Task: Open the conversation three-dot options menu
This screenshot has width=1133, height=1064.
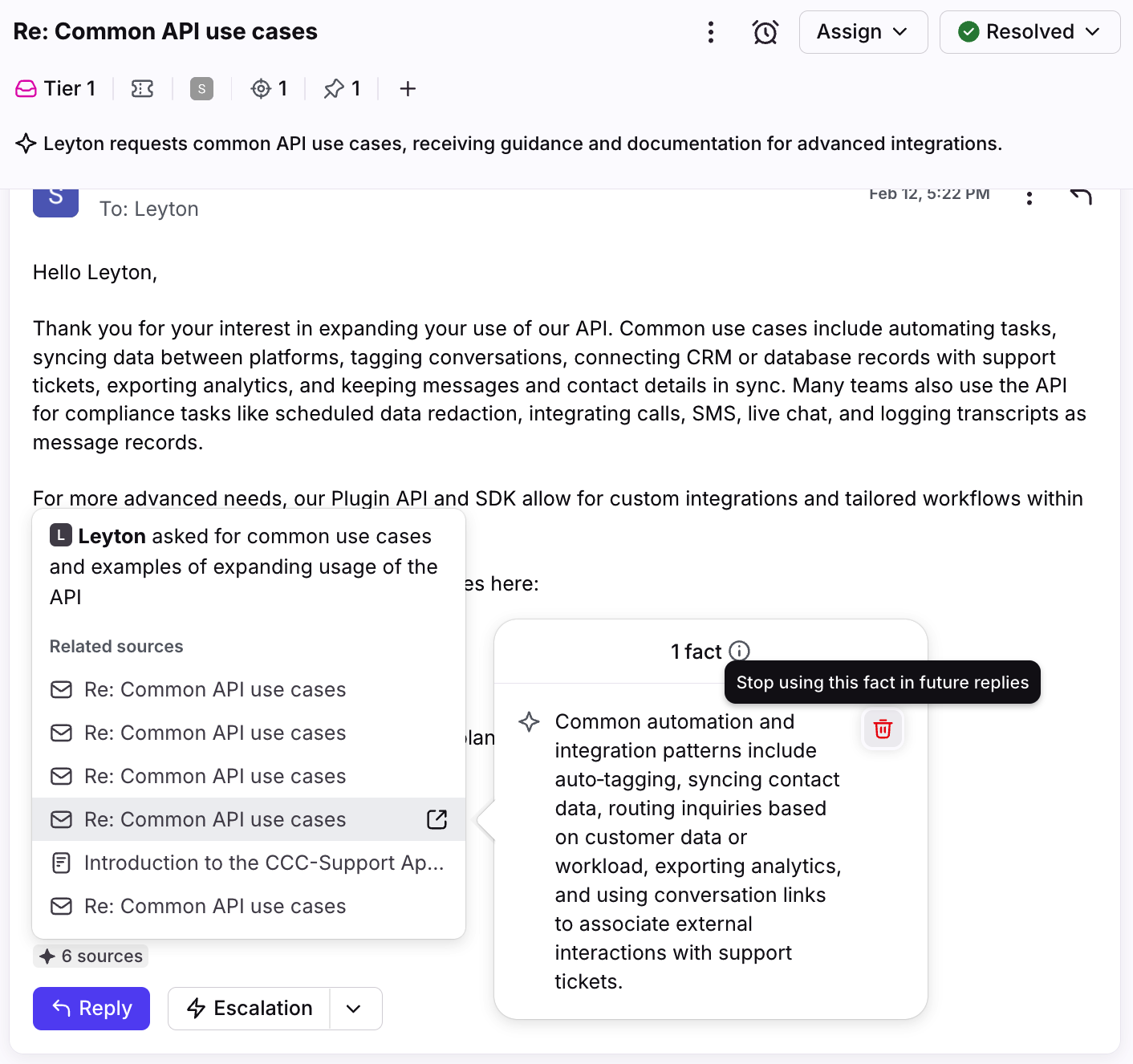Action: pos(710,32)
